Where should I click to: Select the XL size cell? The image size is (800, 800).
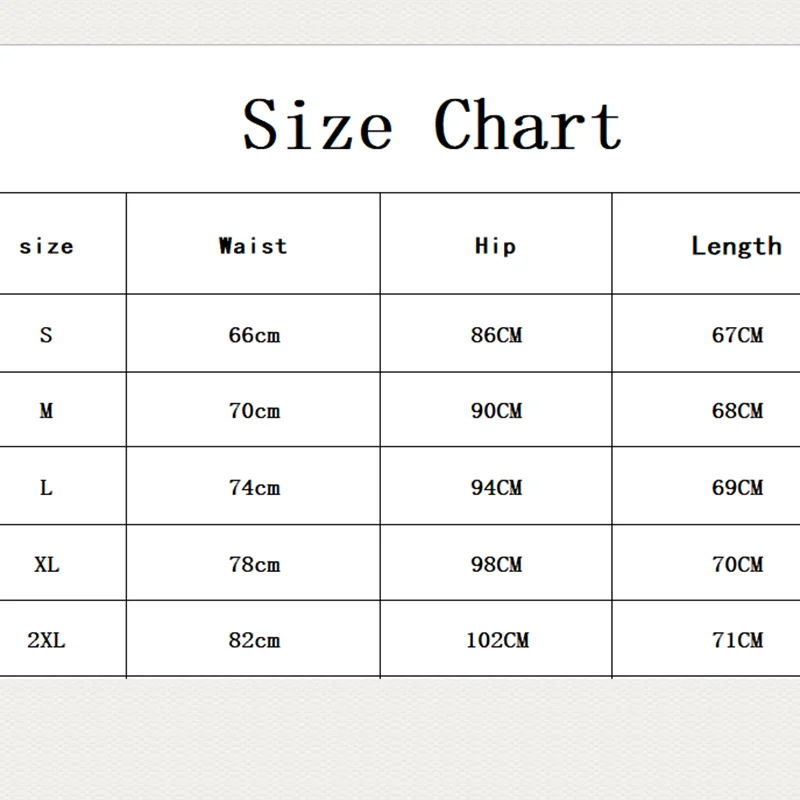coord(46,564)
